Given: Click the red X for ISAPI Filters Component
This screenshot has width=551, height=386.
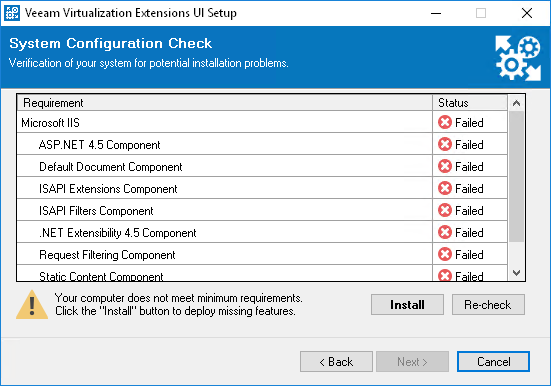Looking at the screenshot, I should pos(445,210).
